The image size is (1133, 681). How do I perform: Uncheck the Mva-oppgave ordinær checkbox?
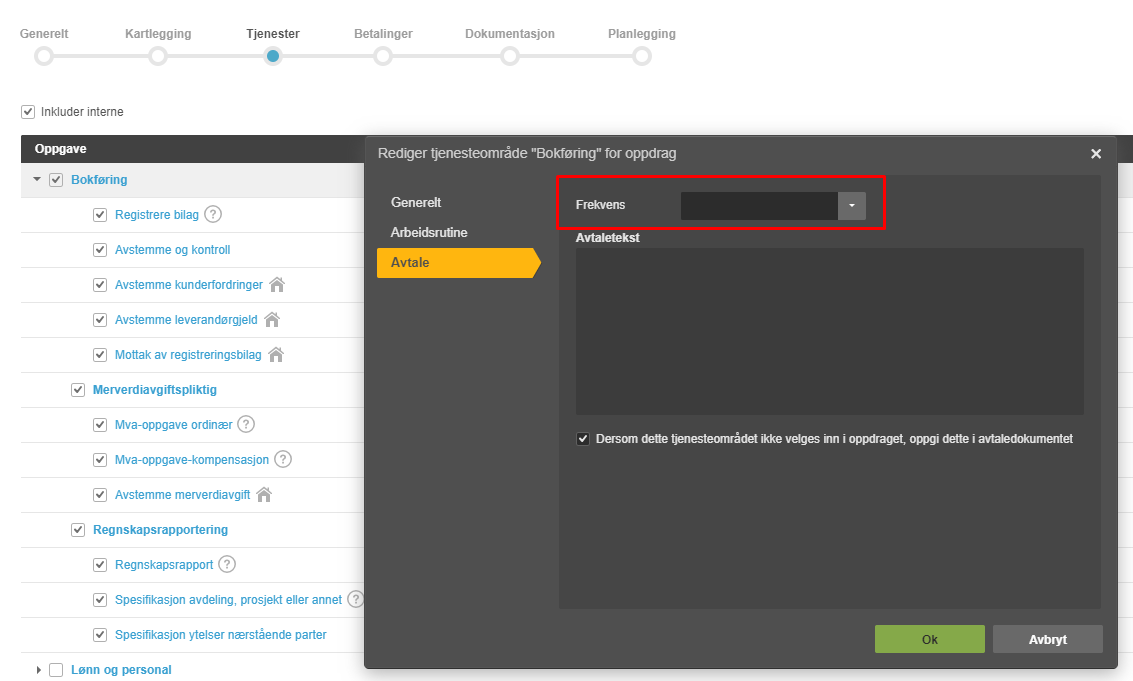point(100,425)
